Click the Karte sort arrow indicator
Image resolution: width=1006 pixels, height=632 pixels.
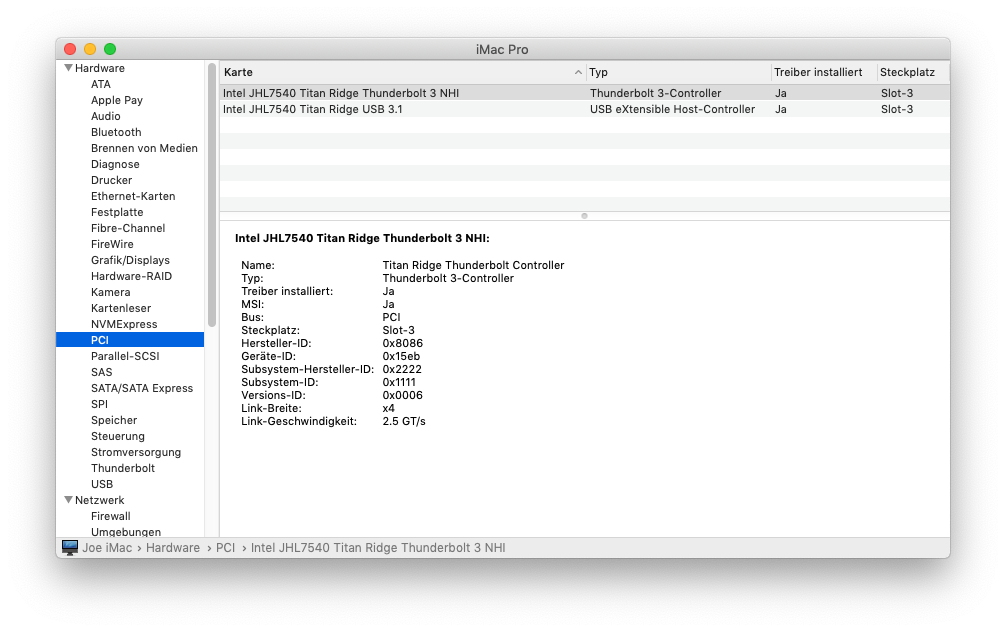(x=578, y=73)
